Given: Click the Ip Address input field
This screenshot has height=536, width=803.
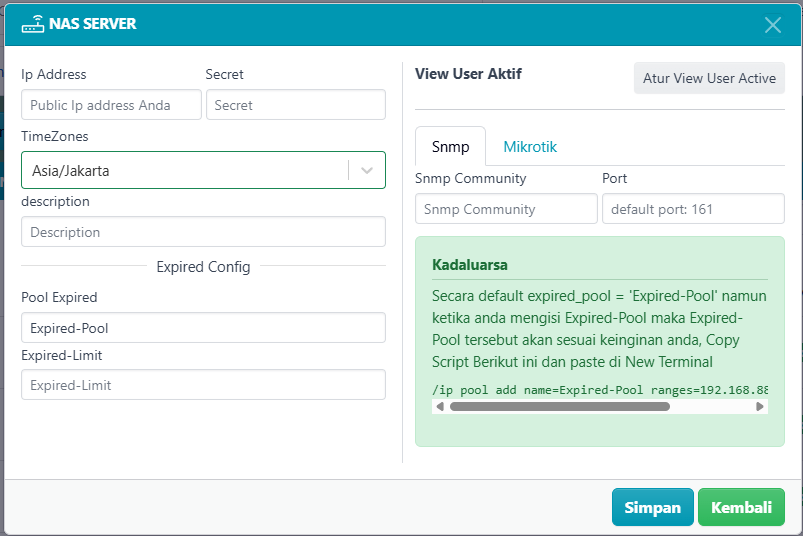Looking at the screenshot, I should [x=111, y=105].
